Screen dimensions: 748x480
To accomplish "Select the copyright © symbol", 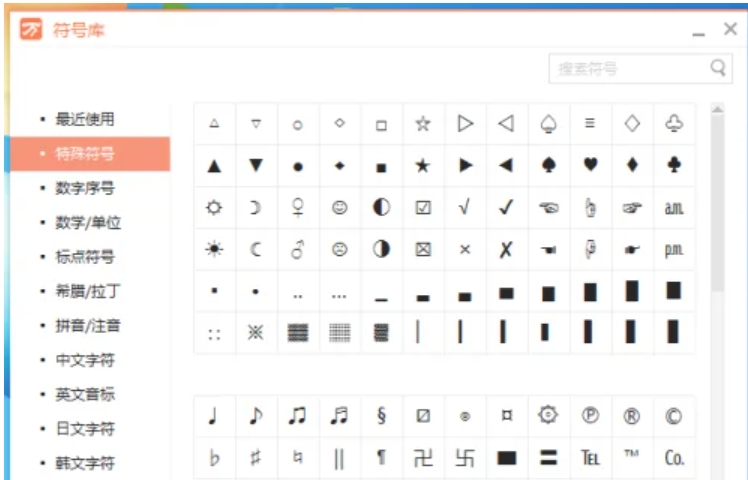I will (674, 416).
